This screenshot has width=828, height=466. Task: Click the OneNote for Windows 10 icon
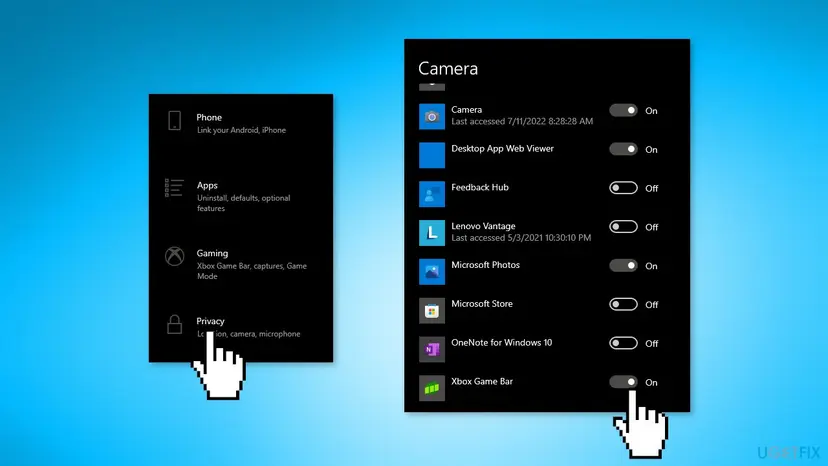[432, 349]
